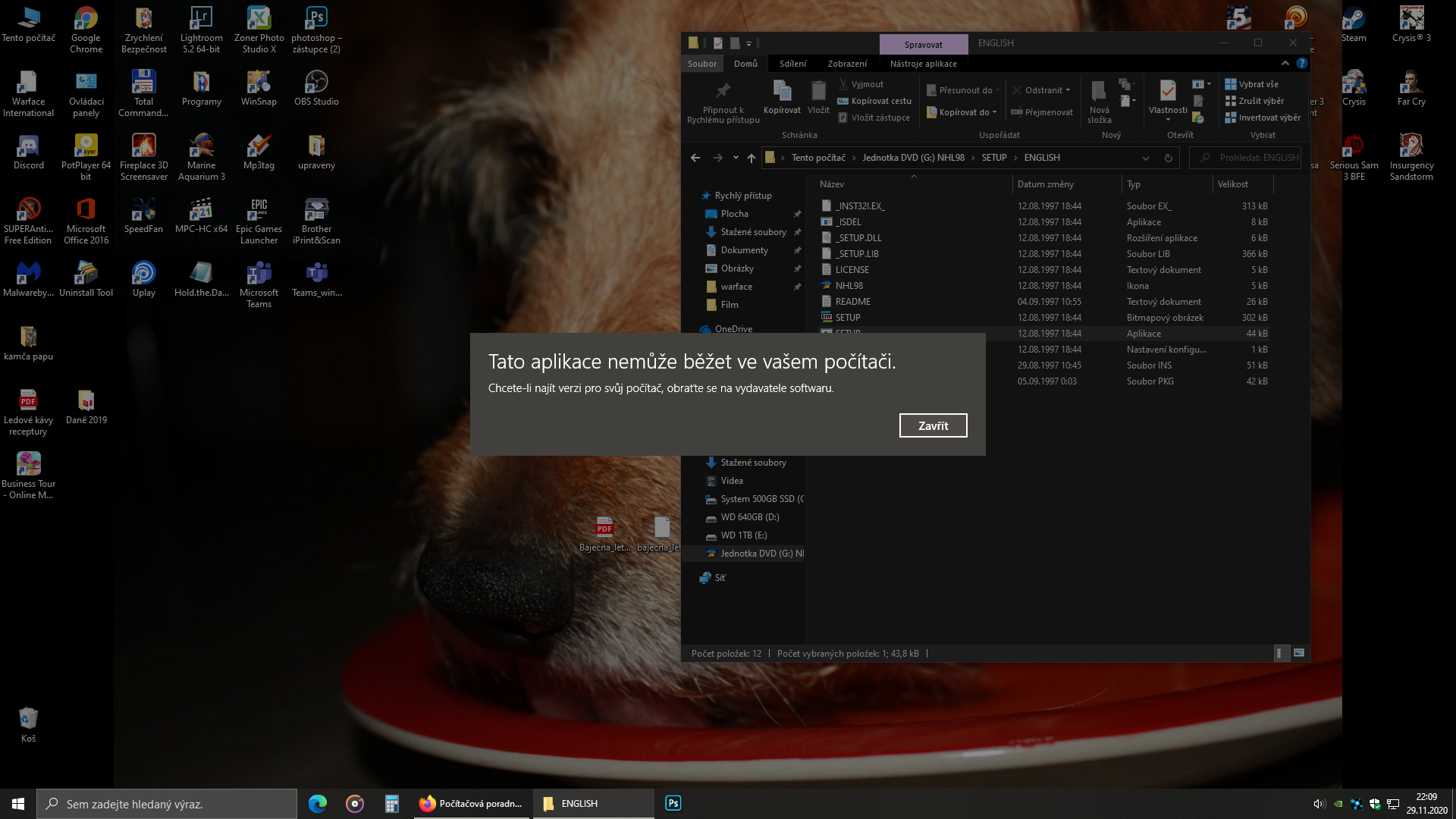Open Microsoft Edge from the taskbar
Image resolution: width=1456 pixels, height=819 pixels.
pos(318,803)
